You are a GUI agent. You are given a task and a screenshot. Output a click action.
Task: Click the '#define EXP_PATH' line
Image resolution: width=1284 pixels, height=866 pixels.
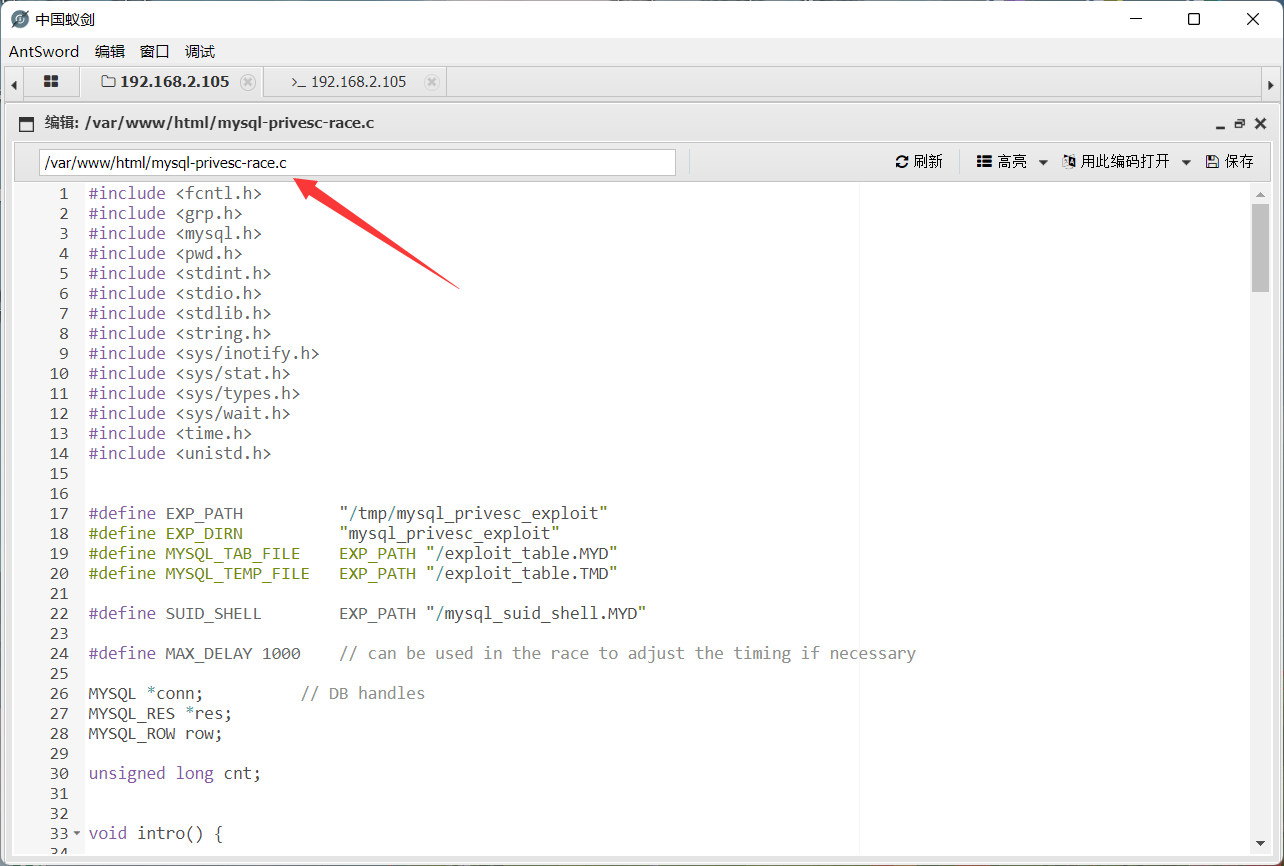[348, 513]
